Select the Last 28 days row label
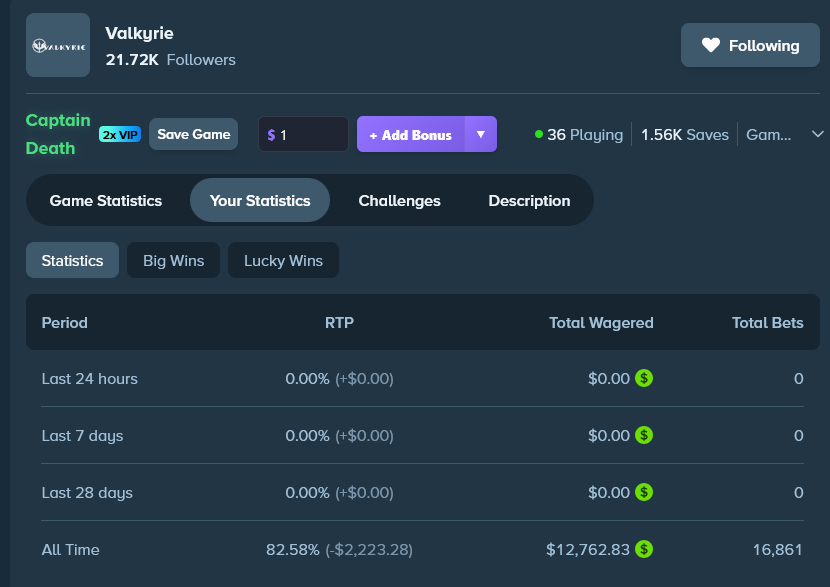 87,493
